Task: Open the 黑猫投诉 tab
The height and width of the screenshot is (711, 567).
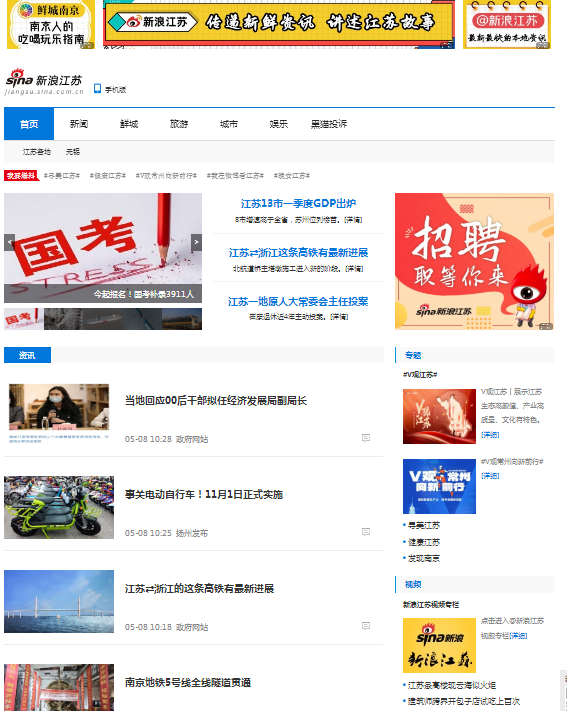Action: (x=329, y=124)
